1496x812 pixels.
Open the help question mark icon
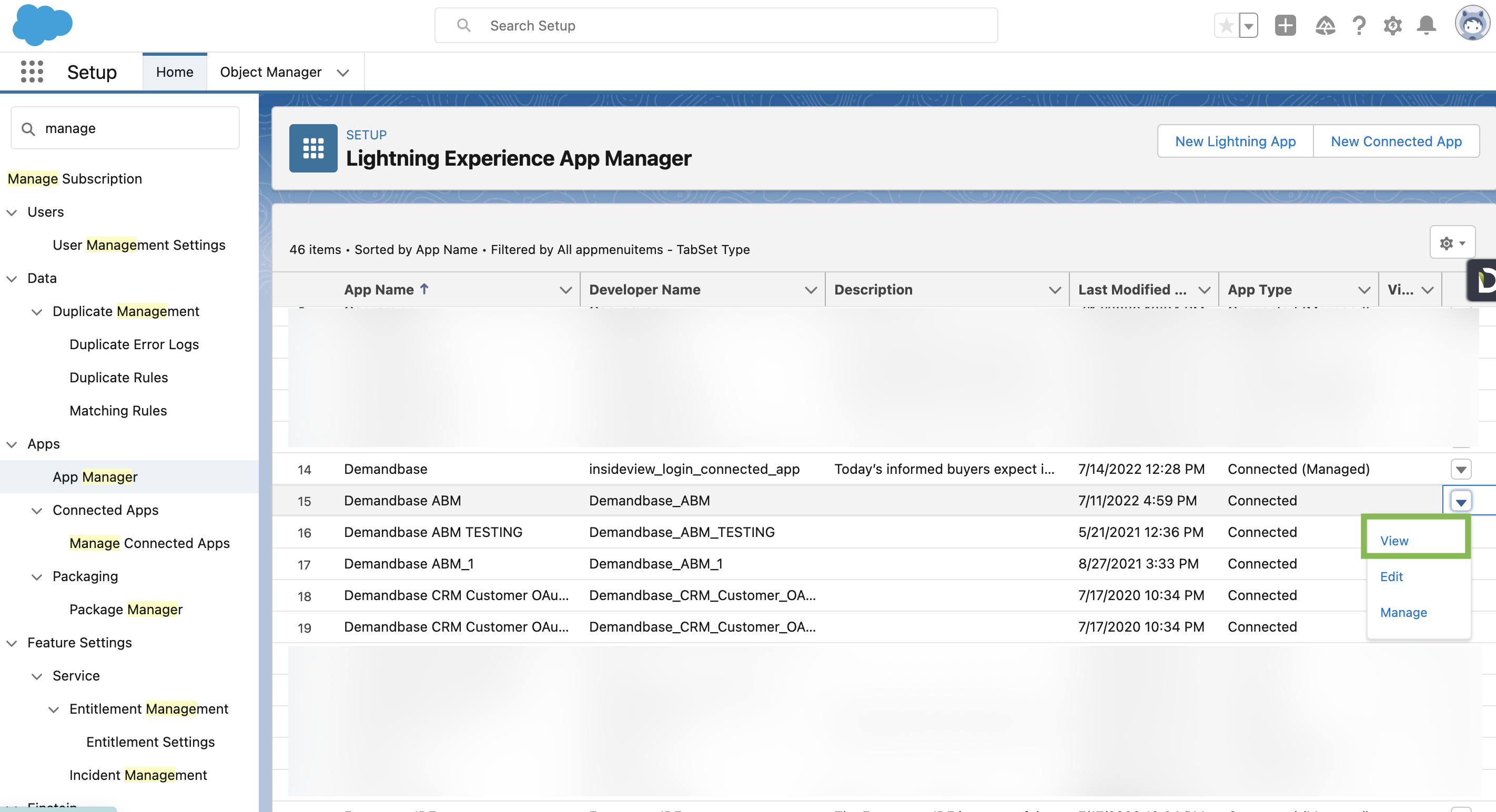[x=1358, y=26]
